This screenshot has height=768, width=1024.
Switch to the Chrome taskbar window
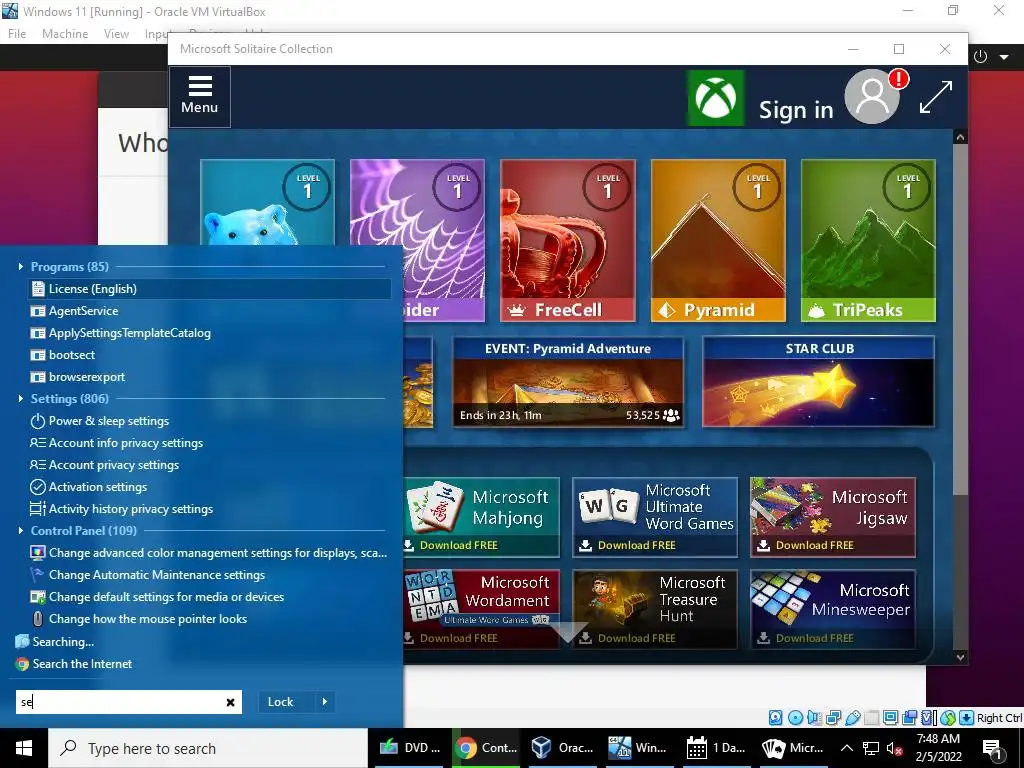[487, 748]
